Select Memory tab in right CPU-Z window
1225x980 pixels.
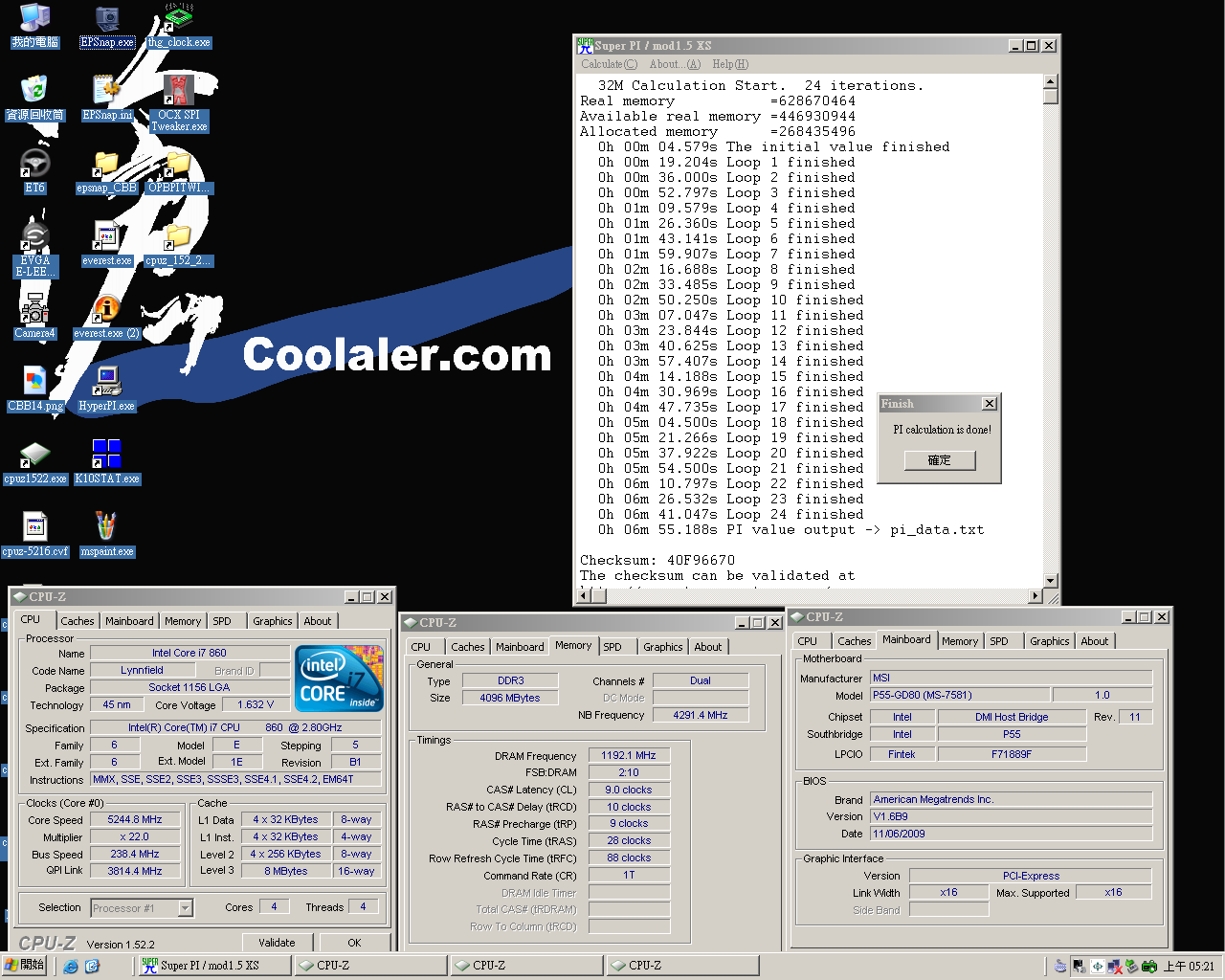click(960, 641)
